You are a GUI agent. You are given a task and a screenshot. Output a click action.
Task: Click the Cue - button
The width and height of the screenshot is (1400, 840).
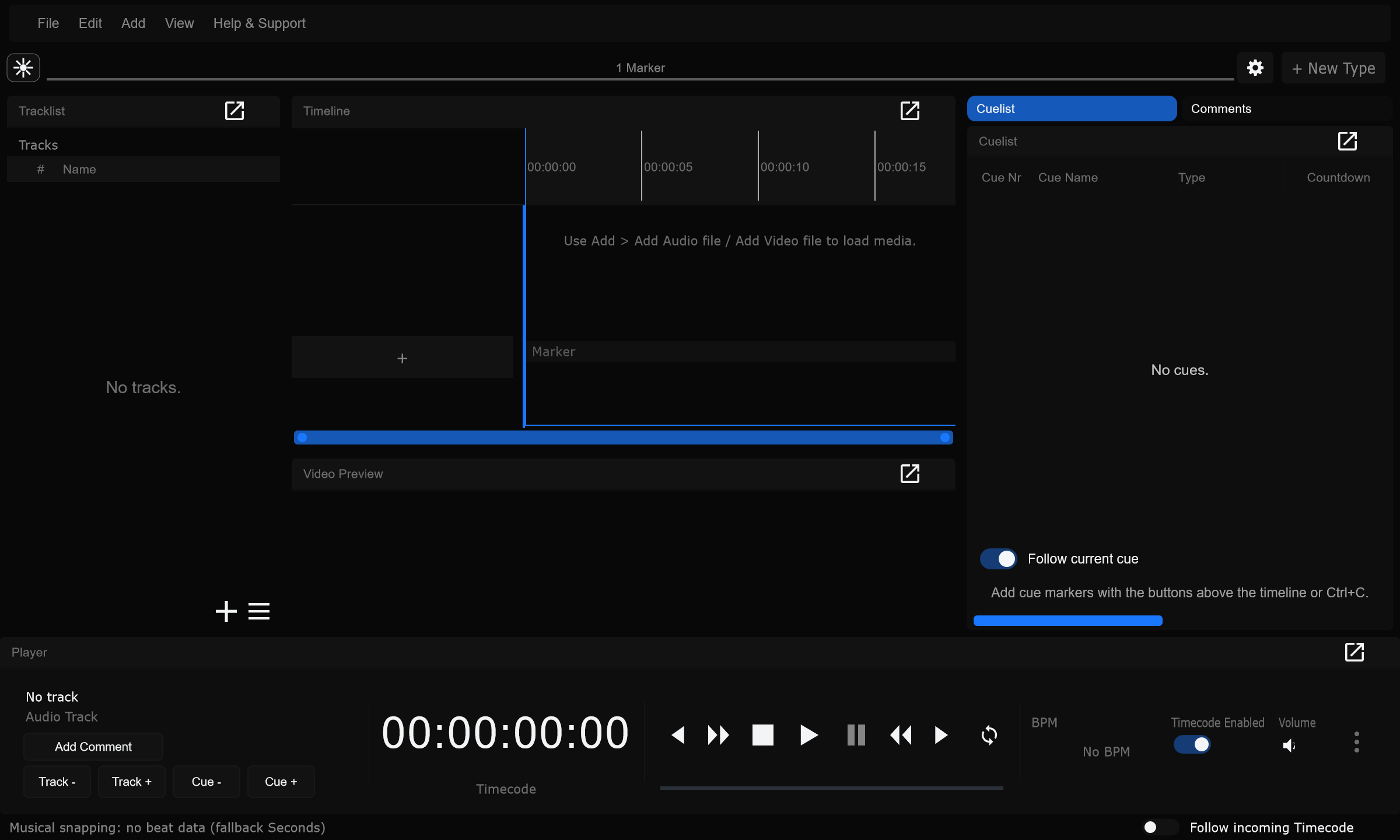206,782
